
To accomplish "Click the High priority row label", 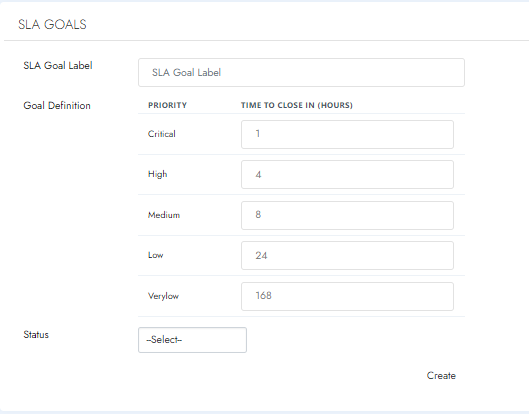I will (x=158, y=174).
